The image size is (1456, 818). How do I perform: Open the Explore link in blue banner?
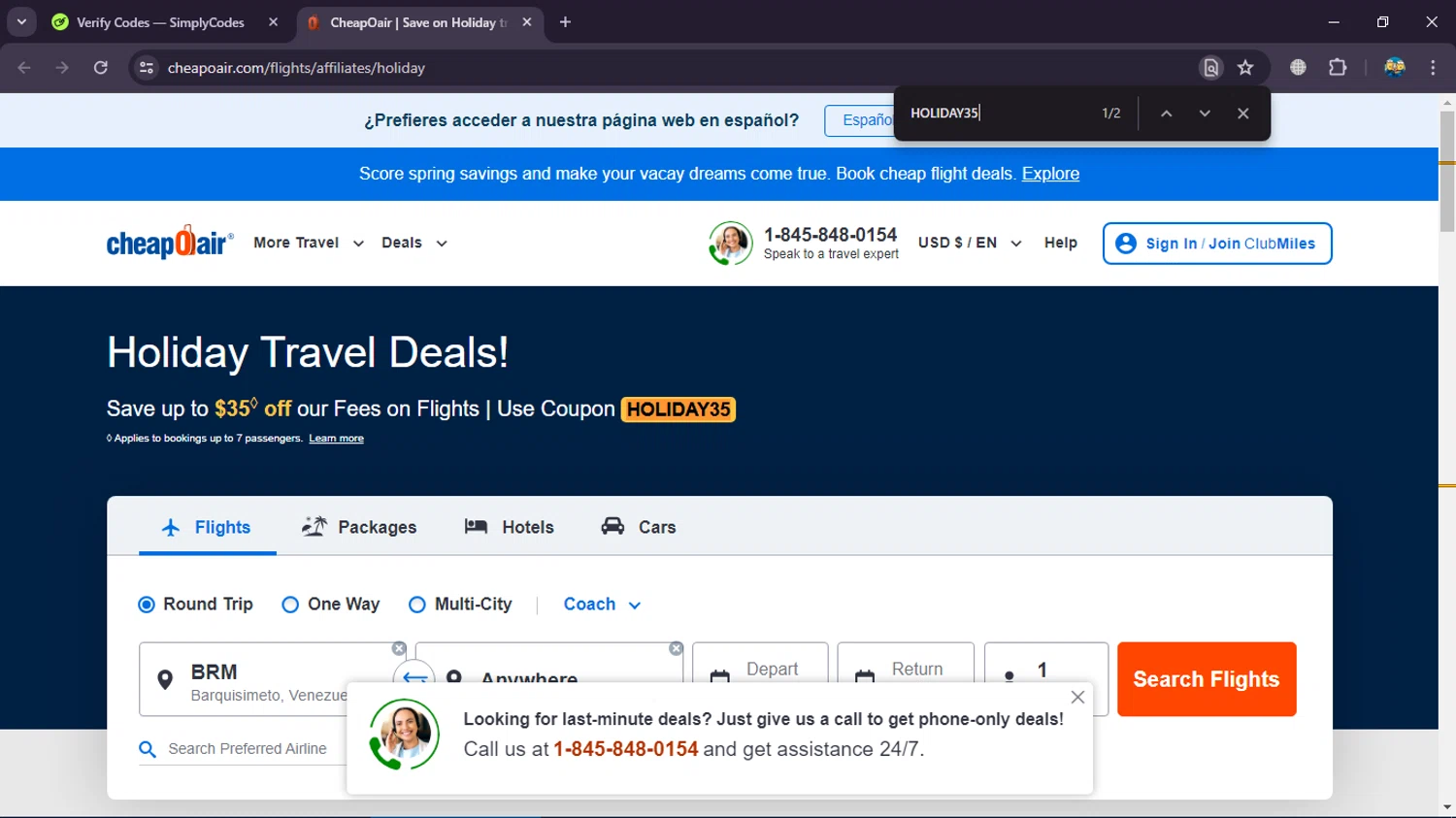click(1050, 174)
